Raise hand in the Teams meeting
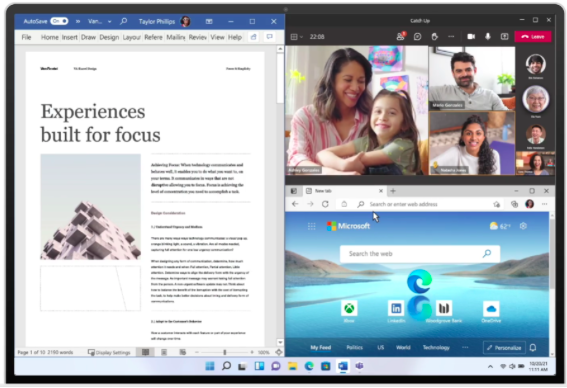The height and width of the screenshot is (388, 567). pyautogui.click(x=434, y=37)
